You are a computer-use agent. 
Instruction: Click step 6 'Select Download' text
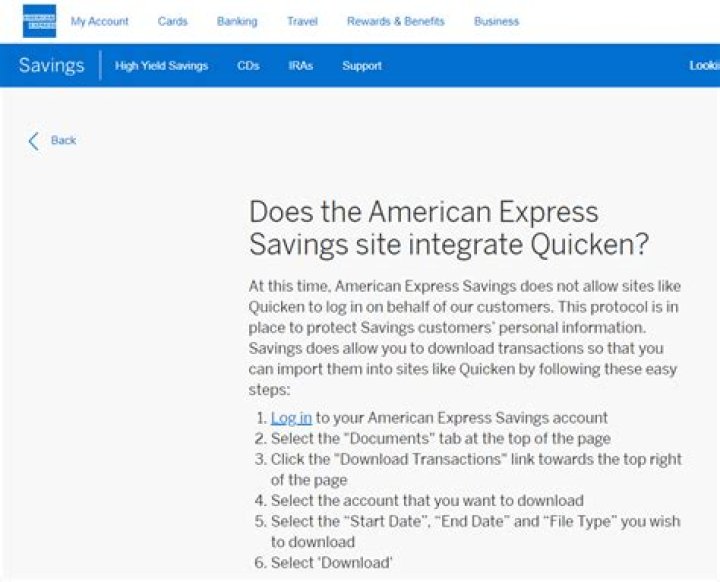(332, 563)
